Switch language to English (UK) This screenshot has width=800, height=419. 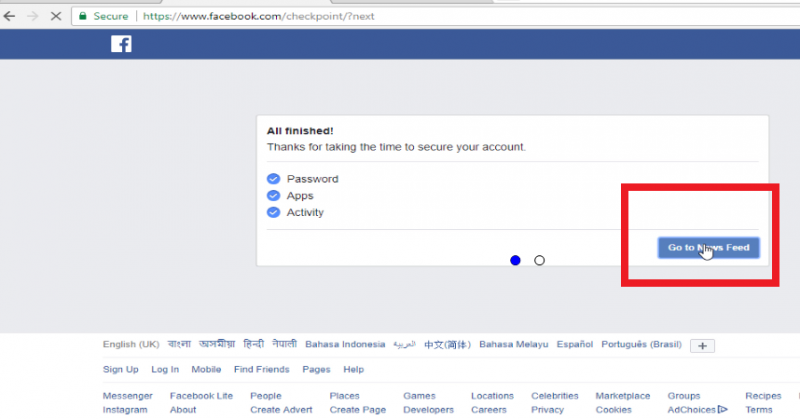tap(131, 344)
